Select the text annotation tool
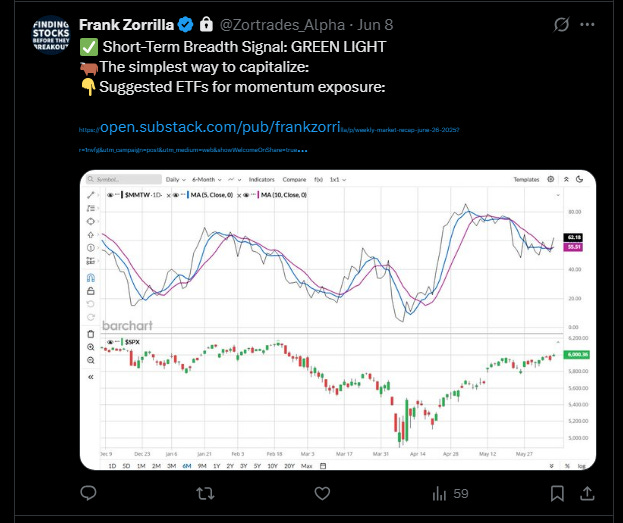623x523 pixels. click(91, 208)
